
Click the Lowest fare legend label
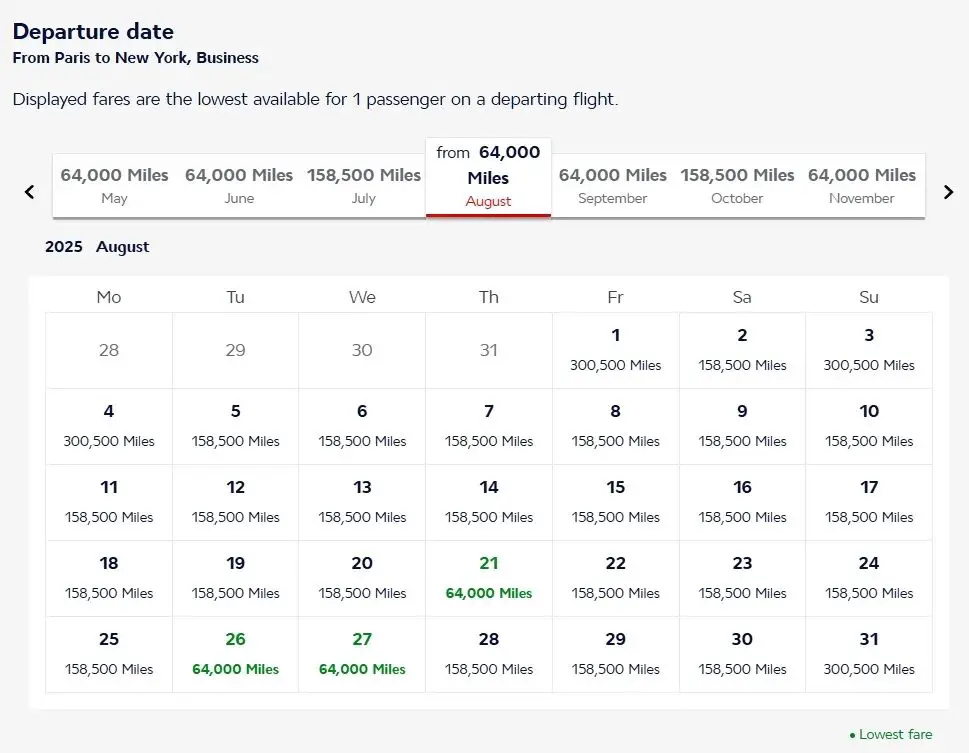(x=895, y=734)
